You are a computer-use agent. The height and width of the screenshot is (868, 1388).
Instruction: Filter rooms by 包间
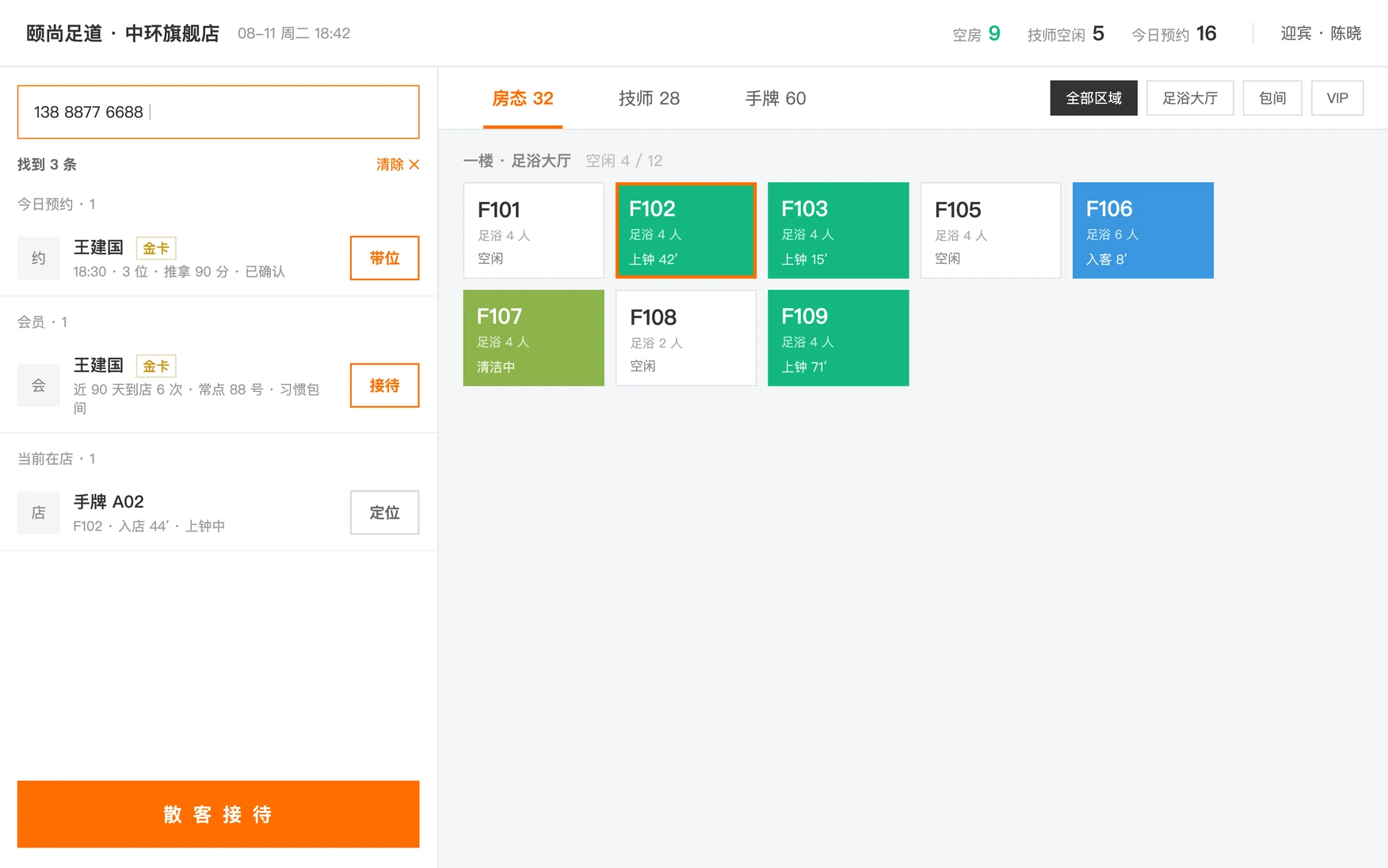[1272, 98]
